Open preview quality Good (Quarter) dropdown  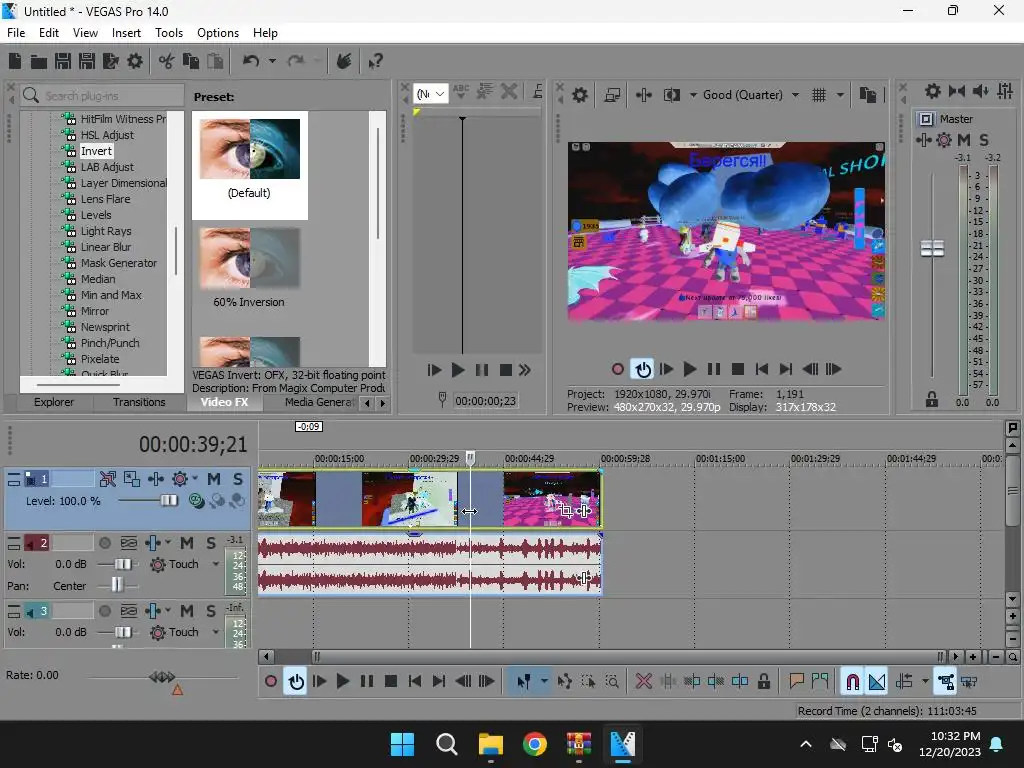pos(795,95)
